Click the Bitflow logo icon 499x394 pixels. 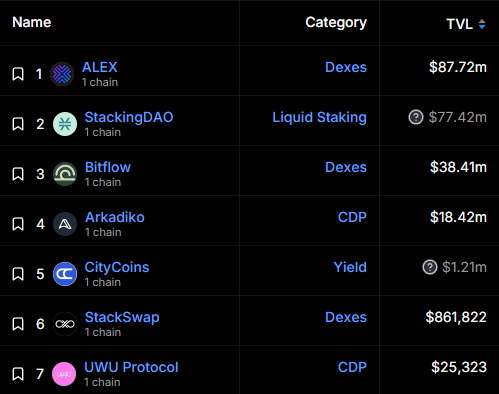[x=65, y=174]
